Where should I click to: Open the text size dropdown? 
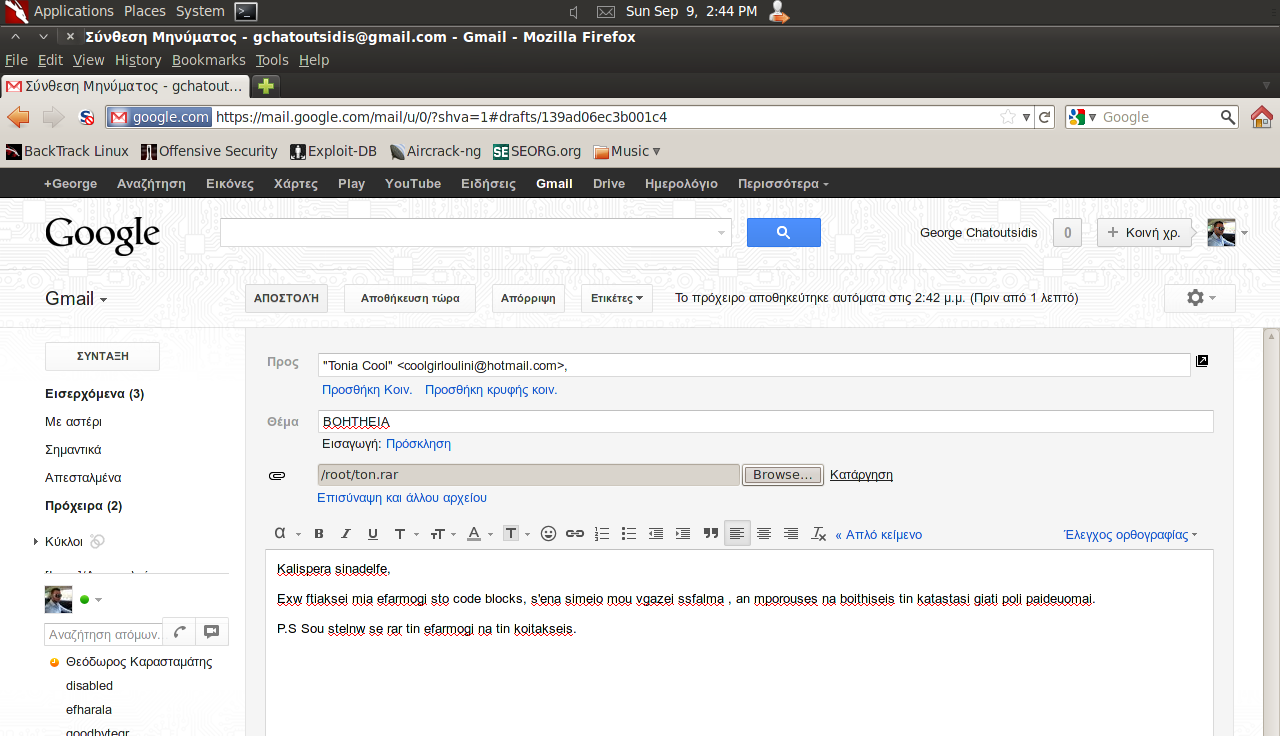442,534
